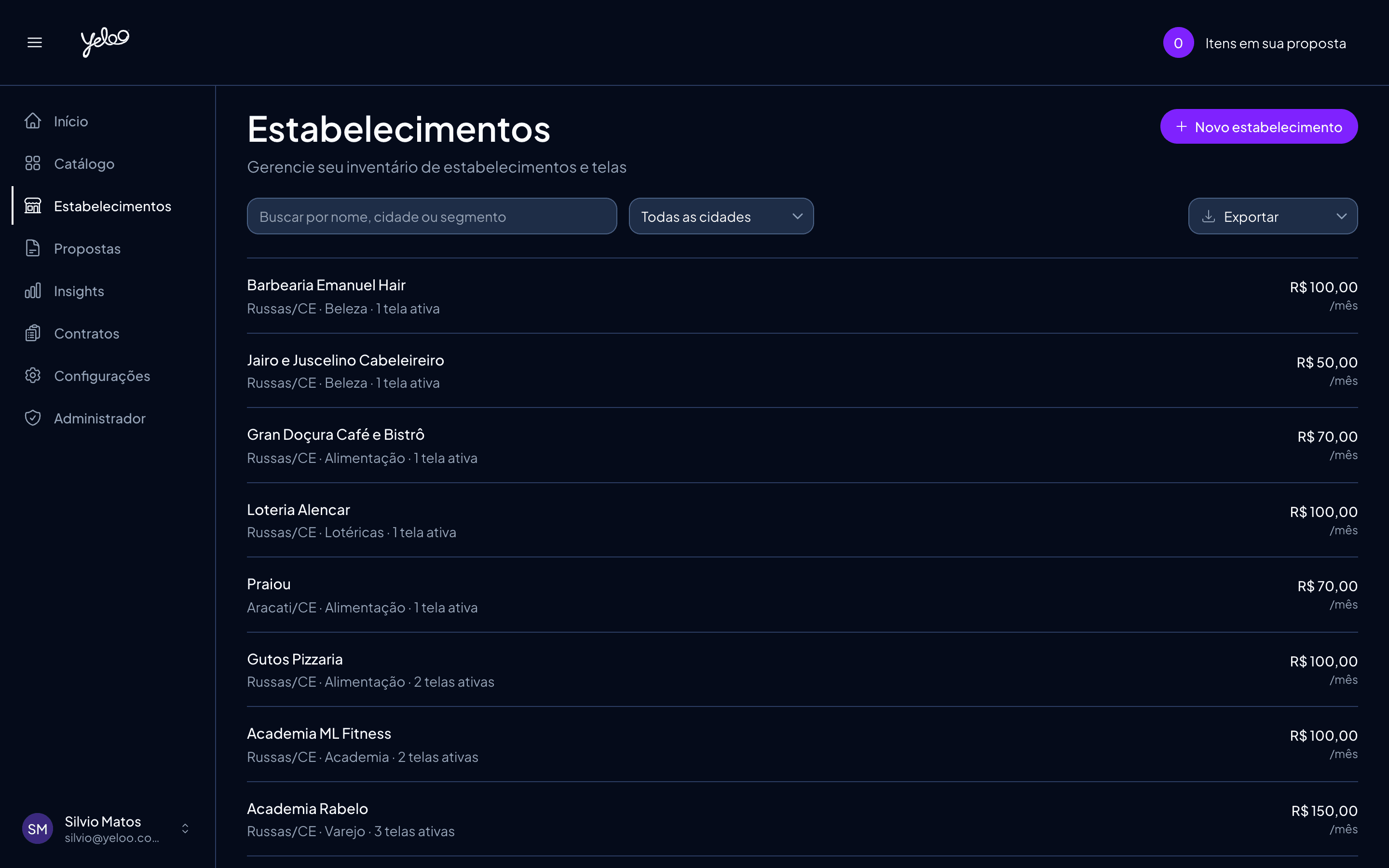1389x868 pixels.
Task: Click Novo estabelecimento button
Action: (1259, 126)
